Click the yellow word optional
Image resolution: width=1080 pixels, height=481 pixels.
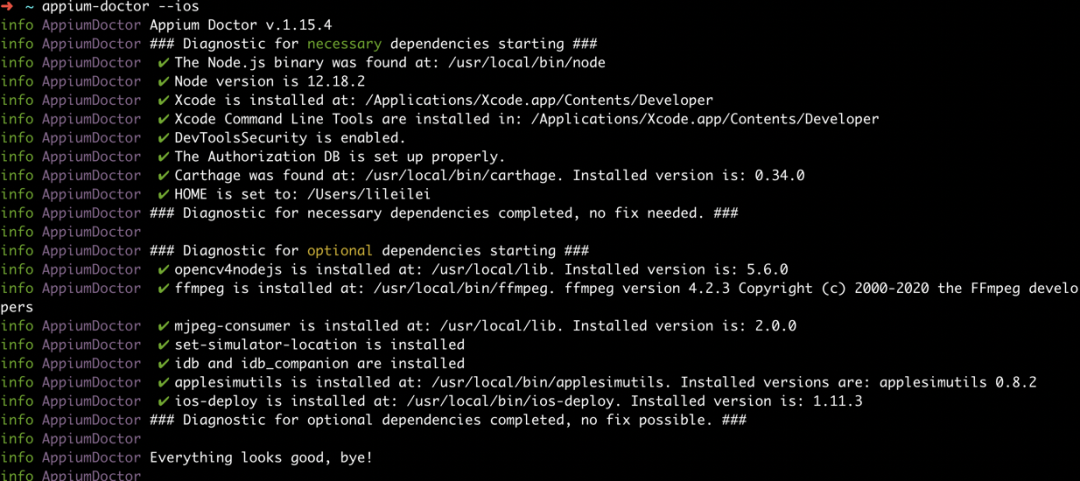pos(340,250)
